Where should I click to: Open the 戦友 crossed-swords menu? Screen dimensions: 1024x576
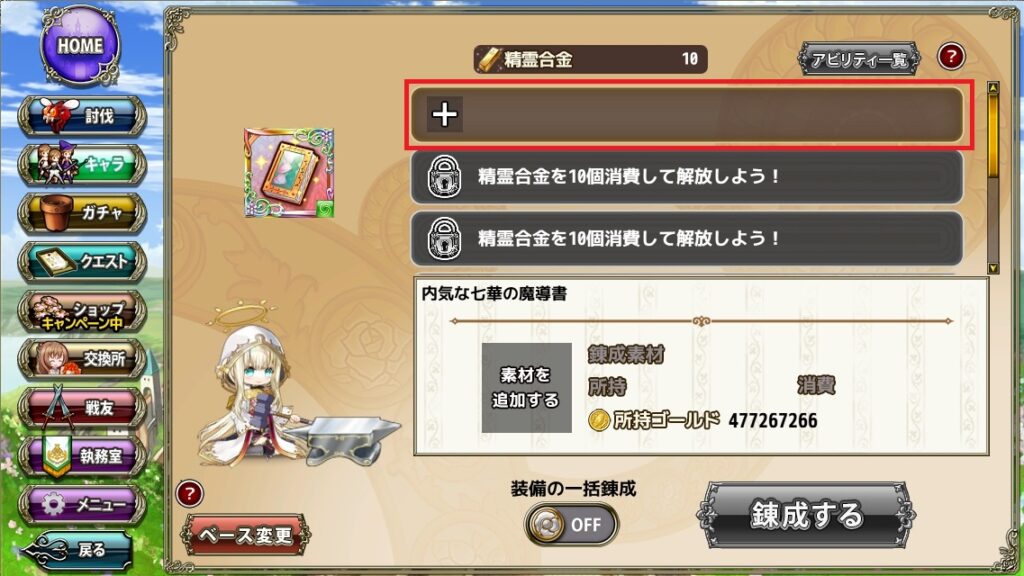tap(83, 408)
